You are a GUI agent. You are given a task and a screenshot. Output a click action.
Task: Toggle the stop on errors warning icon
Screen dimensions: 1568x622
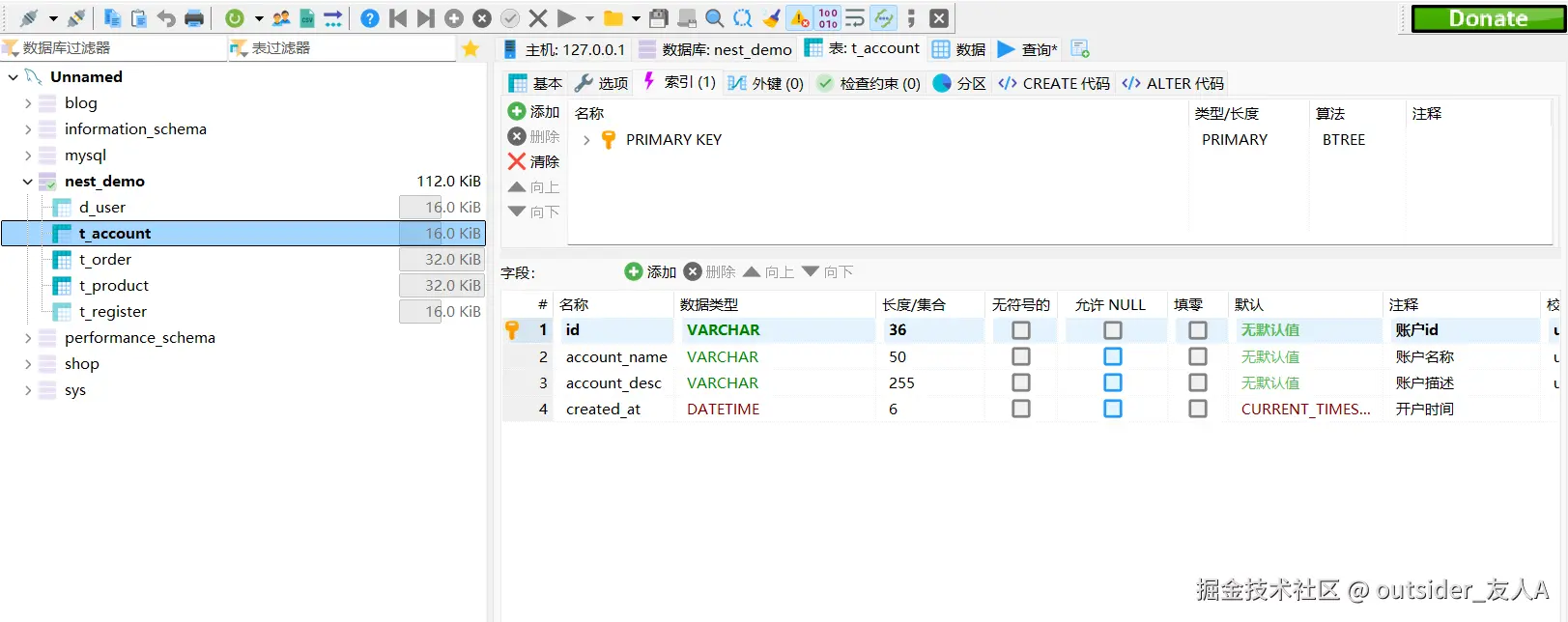coord(800,18)
